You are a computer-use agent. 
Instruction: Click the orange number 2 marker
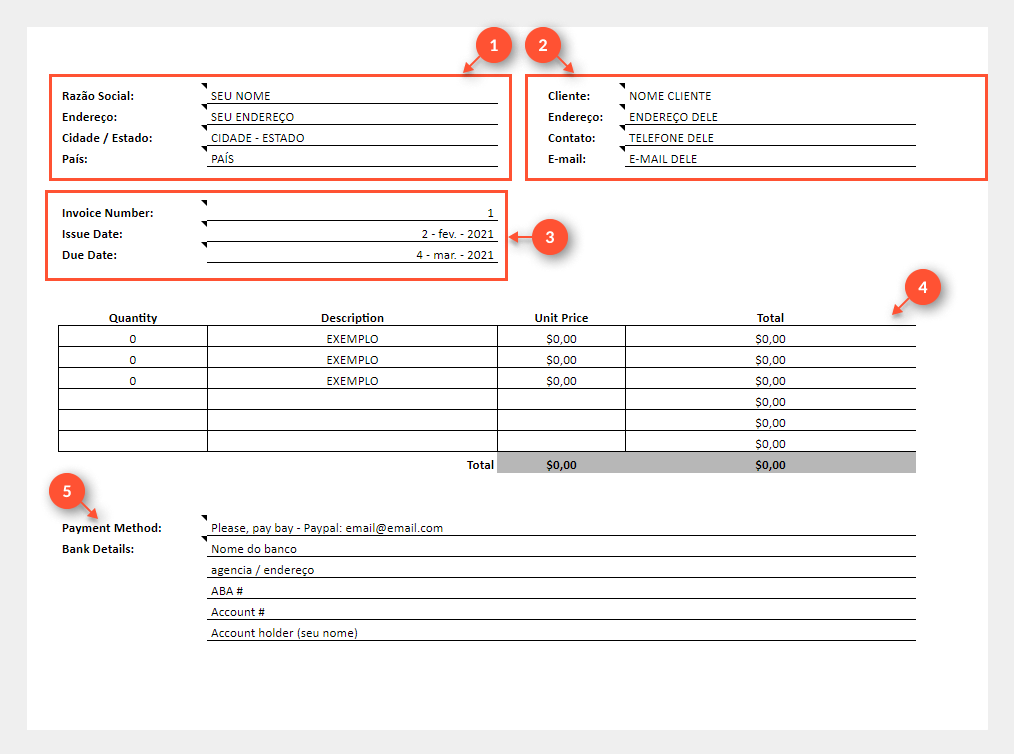[543, 46]
